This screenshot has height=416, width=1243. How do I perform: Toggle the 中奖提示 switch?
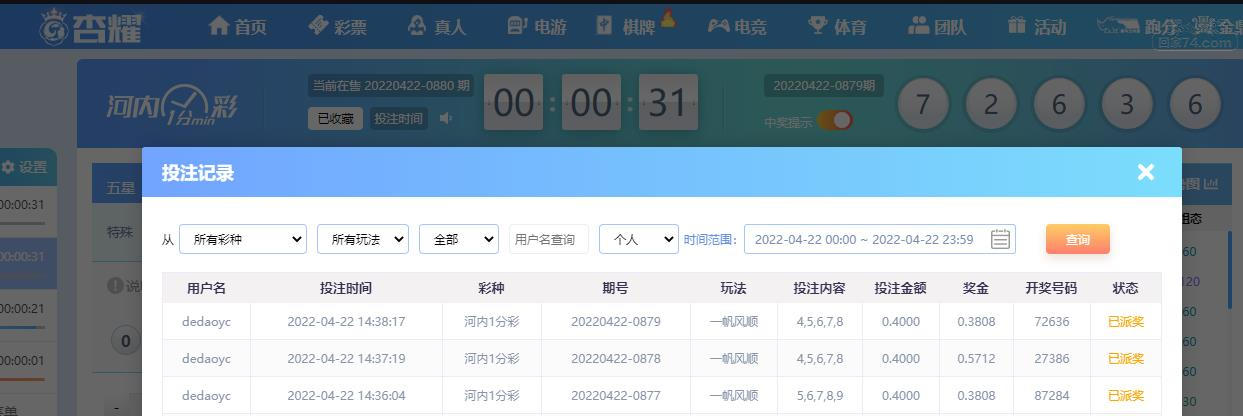[x=835, y=121]
